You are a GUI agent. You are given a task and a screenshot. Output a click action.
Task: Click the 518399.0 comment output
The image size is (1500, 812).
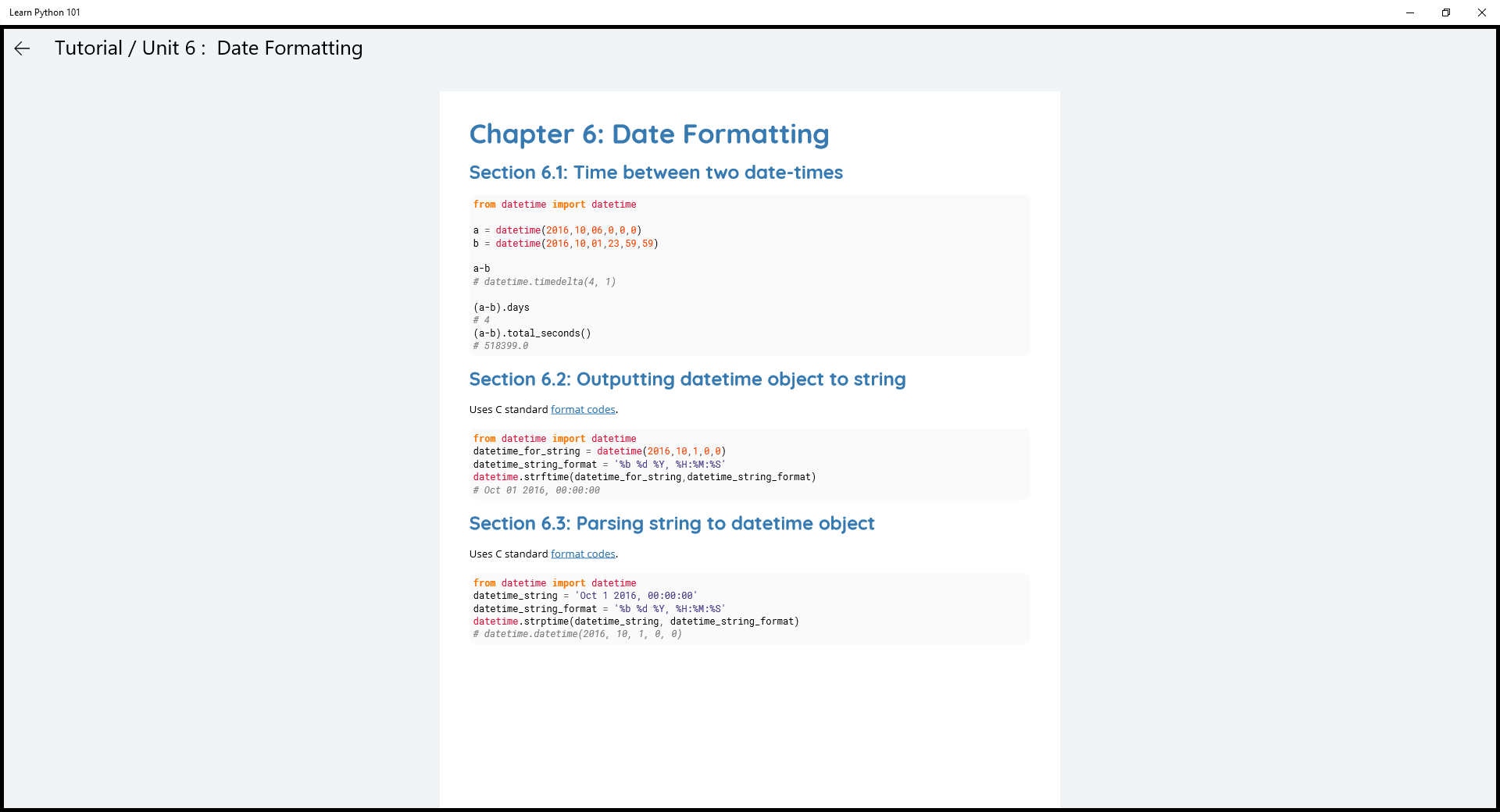[501, 346]
